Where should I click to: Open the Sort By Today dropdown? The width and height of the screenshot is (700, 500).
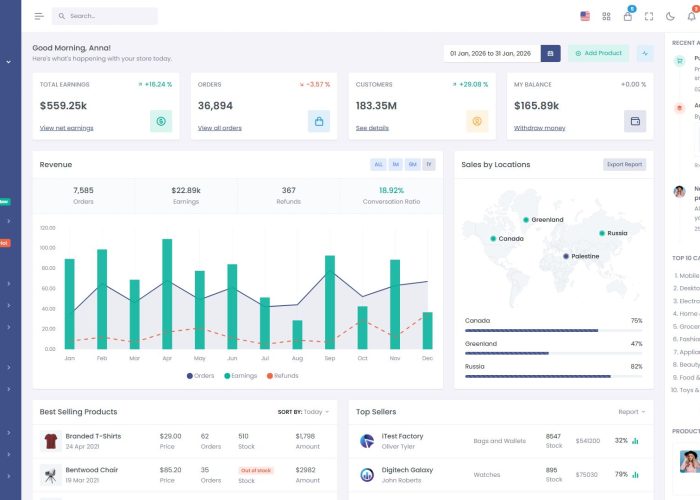[303, 412]
